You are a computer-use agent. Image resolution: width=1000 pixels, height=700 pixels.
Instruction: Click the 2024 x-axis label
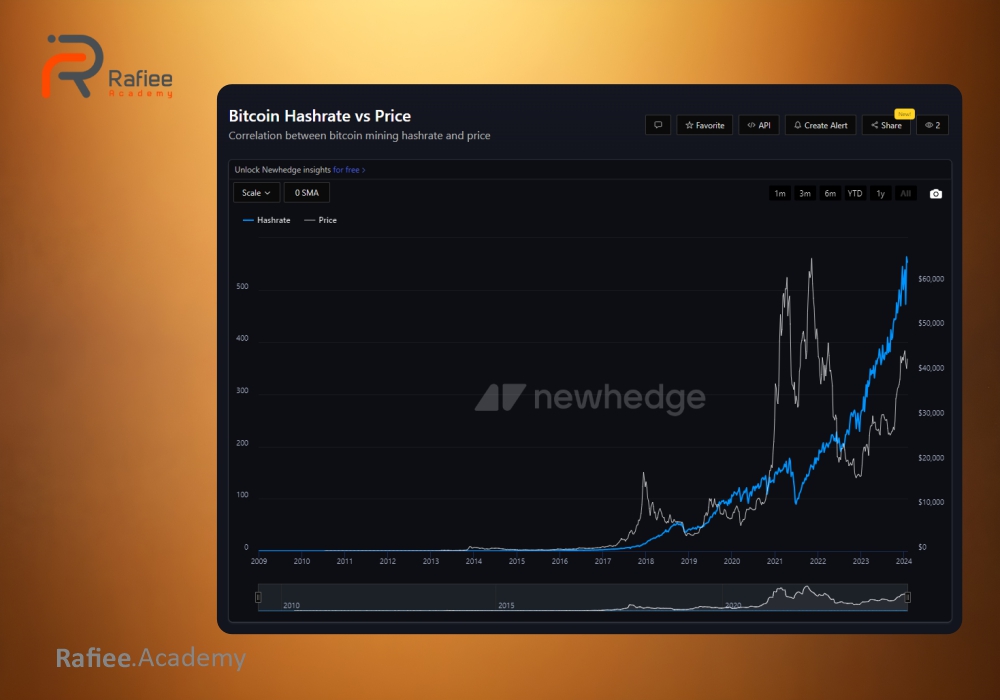coord(904,561)
